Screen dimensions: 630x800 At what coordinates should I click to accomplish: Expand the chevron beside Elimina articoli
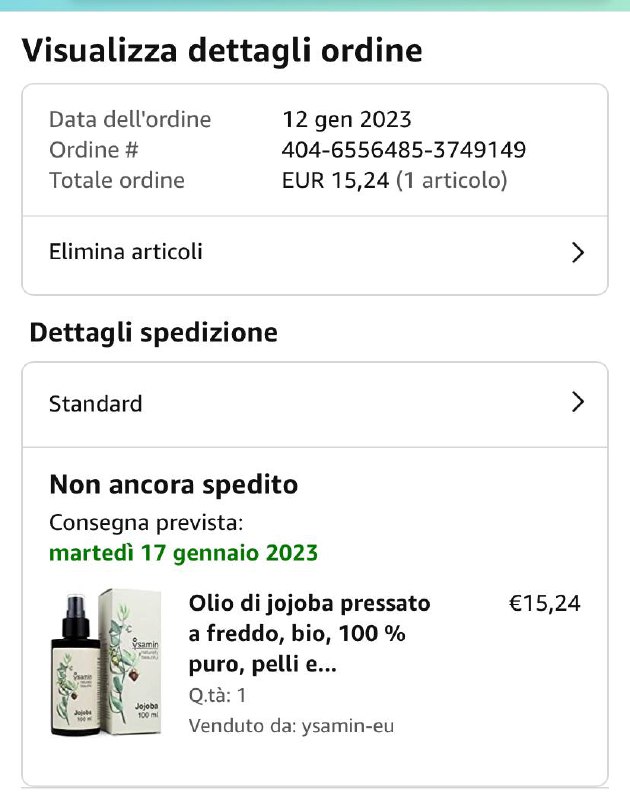577,253
